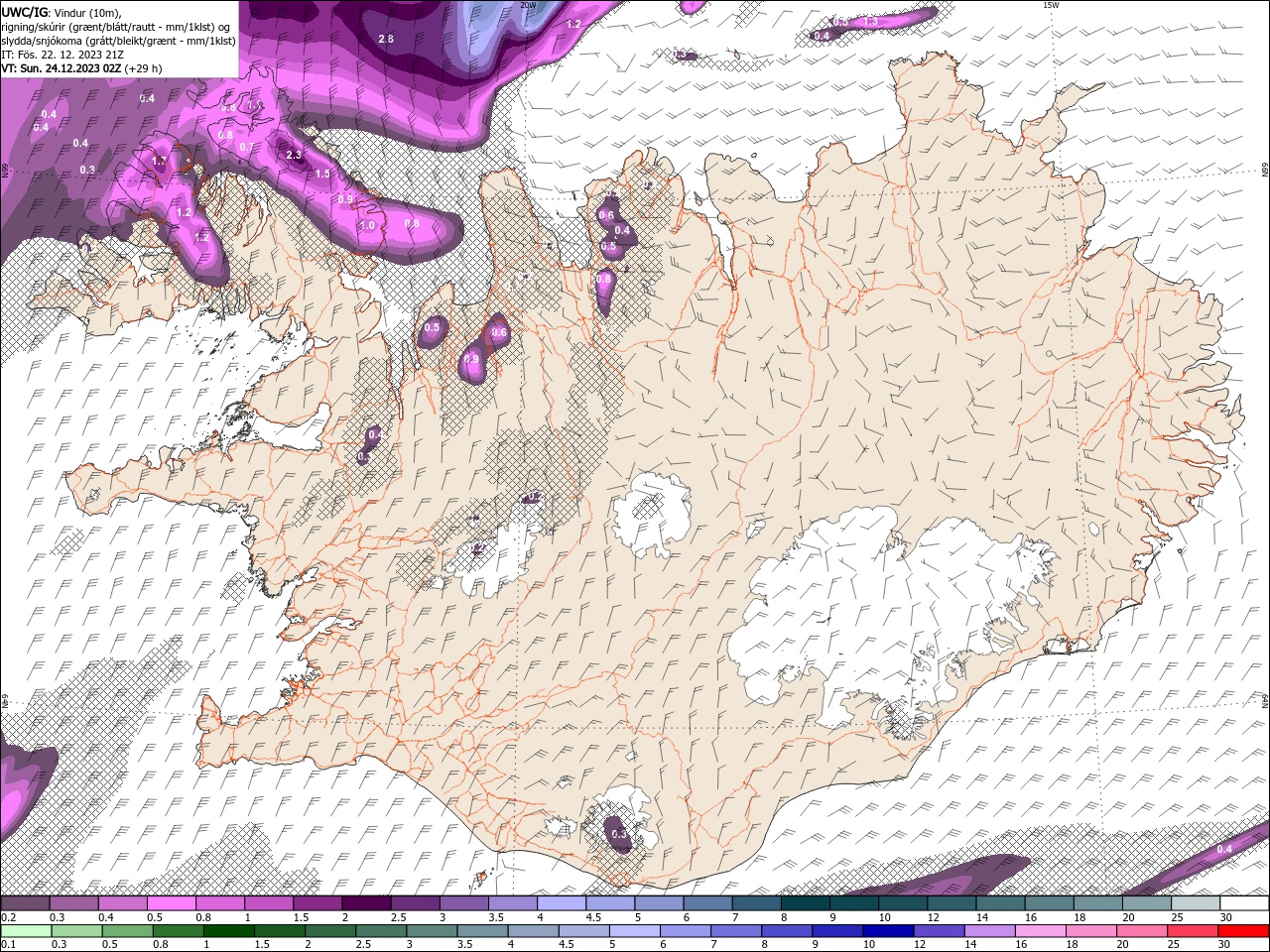
Task: Click the 'VT: Sun. 24.12.2023 02Z' valid time
Action: point(62,69)
